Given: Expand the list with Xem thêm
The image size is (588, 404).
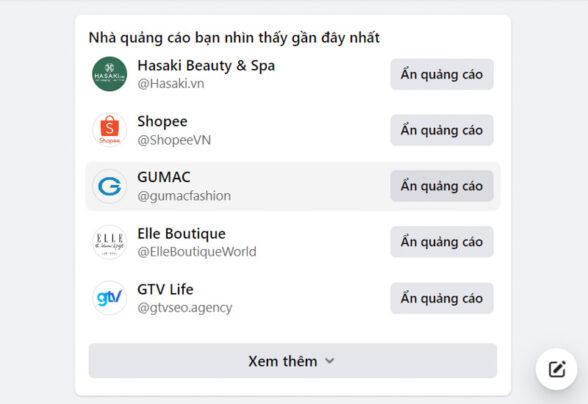Looking at the screenshot, I should click(293, 361).
